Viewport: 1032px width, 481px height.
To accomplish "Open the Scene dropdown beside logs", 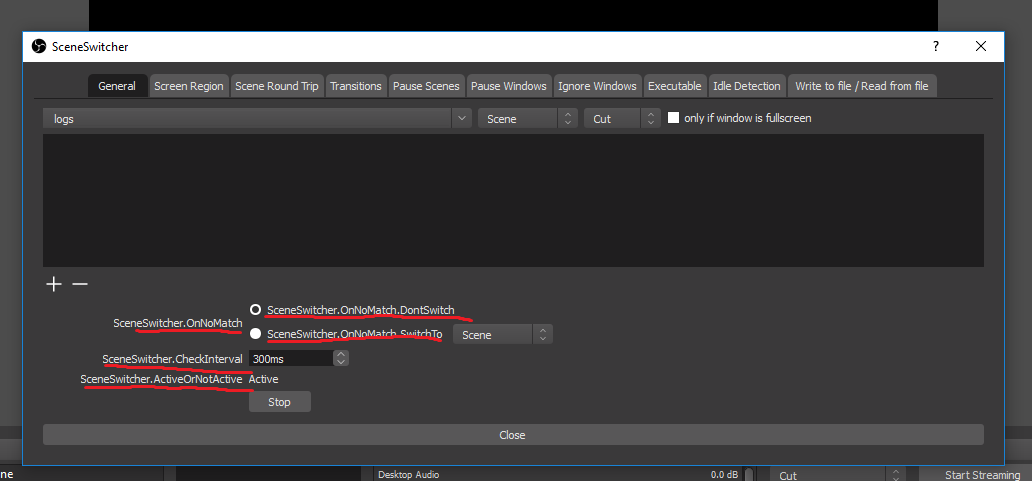I will [528, 118].
